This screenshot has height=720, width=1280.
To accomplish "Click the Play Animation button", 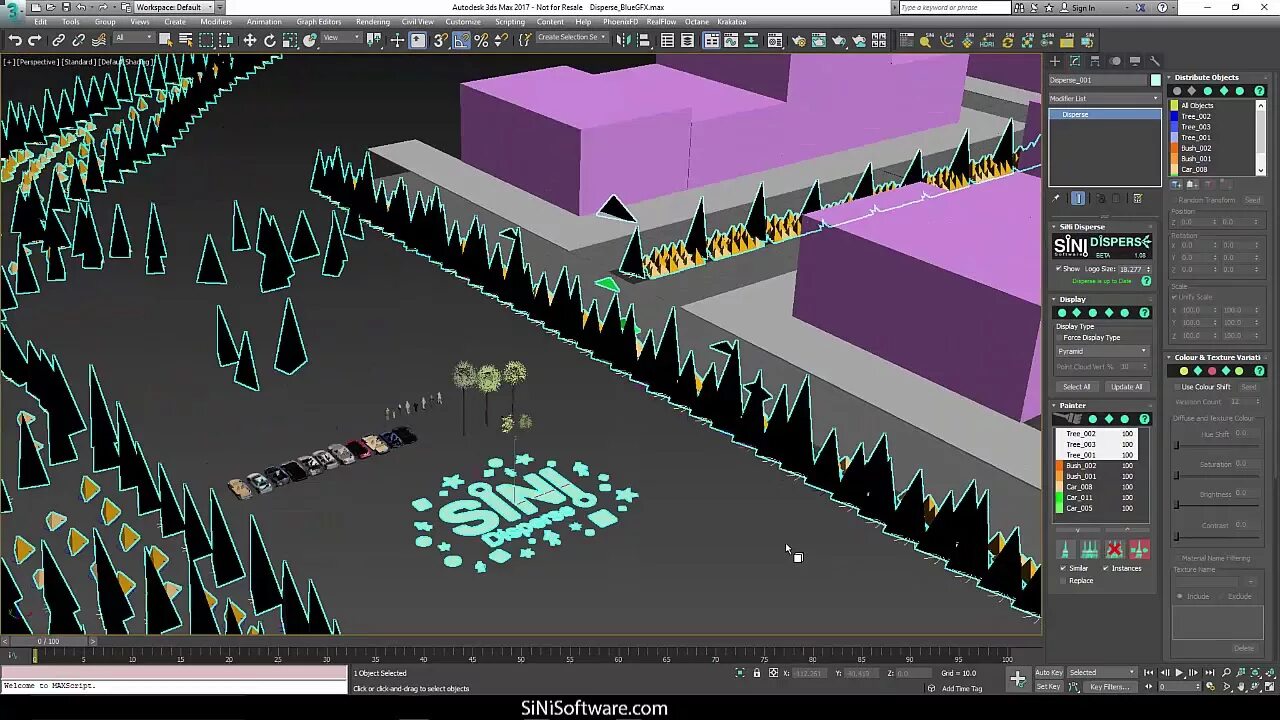I will click(1179, 673).
